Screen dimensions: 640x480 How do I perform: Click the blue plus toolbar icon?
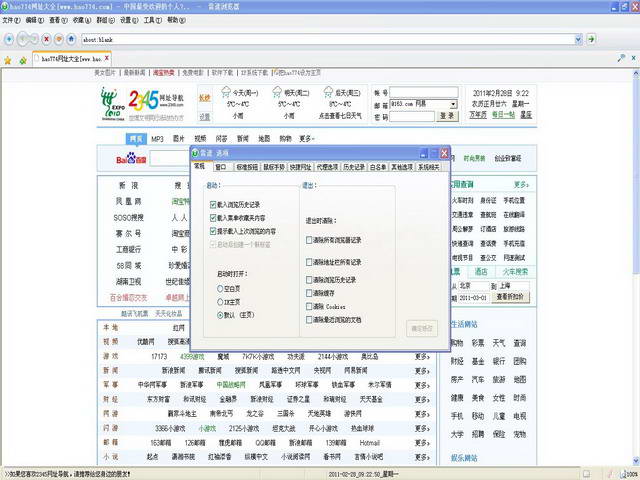pyautogui.click(x=9, y=39)
